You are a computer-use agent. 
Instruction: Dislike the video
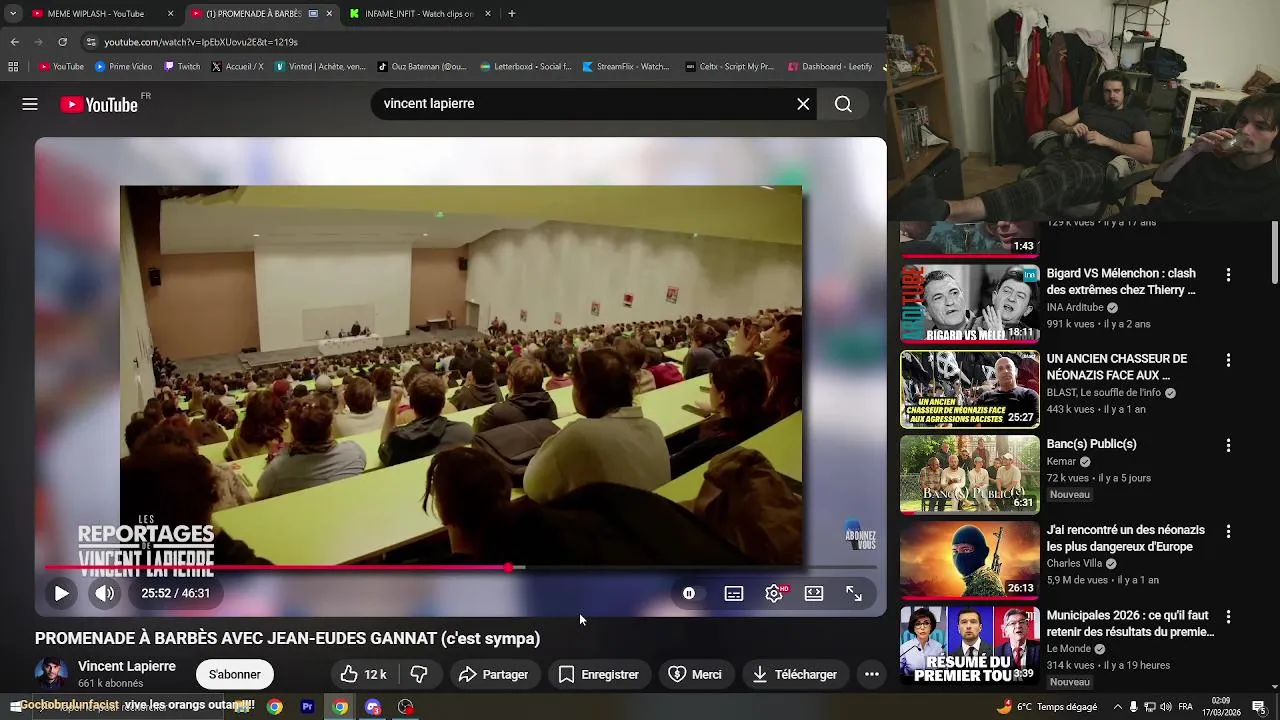tap(420, 674)
